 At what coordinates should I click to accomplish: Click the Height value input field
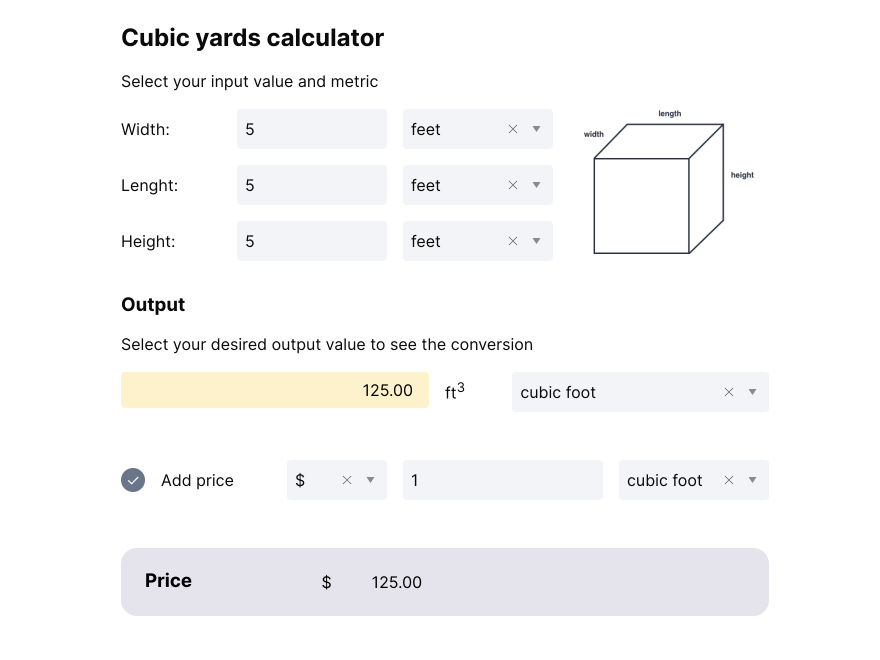pyautogui.click(x=311, y=241)
